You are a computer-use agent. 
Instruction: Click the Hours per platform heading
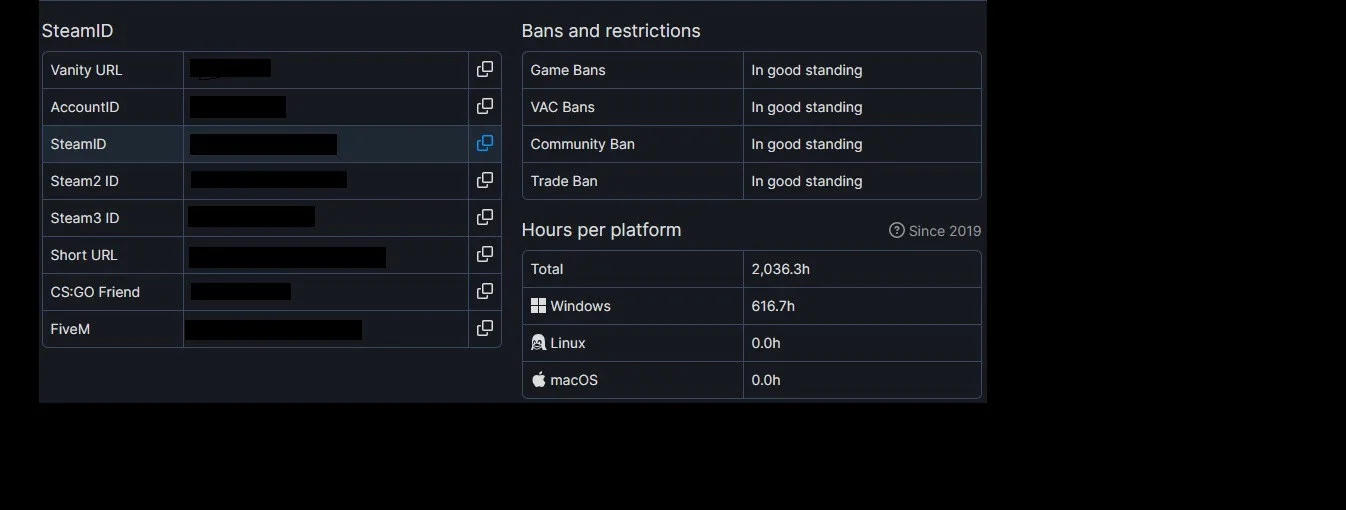[601, 230]
